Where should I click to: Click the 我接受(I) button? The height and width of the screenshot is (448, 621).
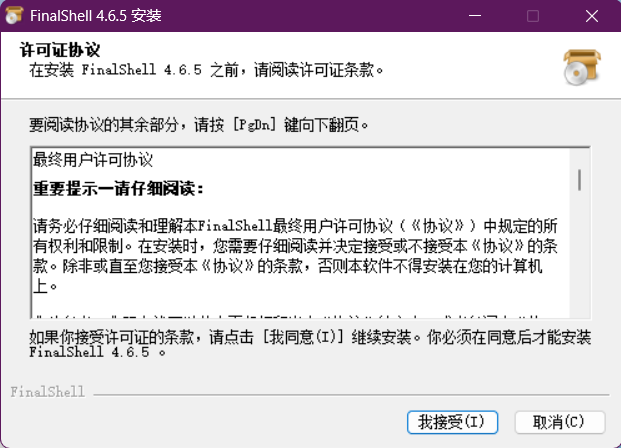click(x=451, y=420)
